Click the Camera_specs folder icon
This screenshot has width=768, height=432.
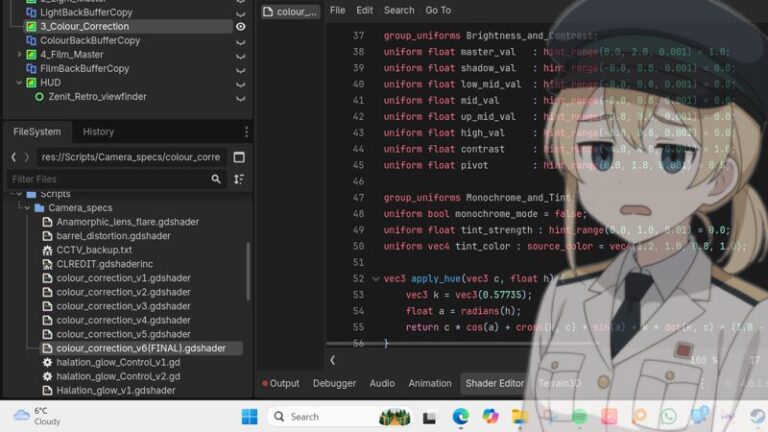pos(40,208)
